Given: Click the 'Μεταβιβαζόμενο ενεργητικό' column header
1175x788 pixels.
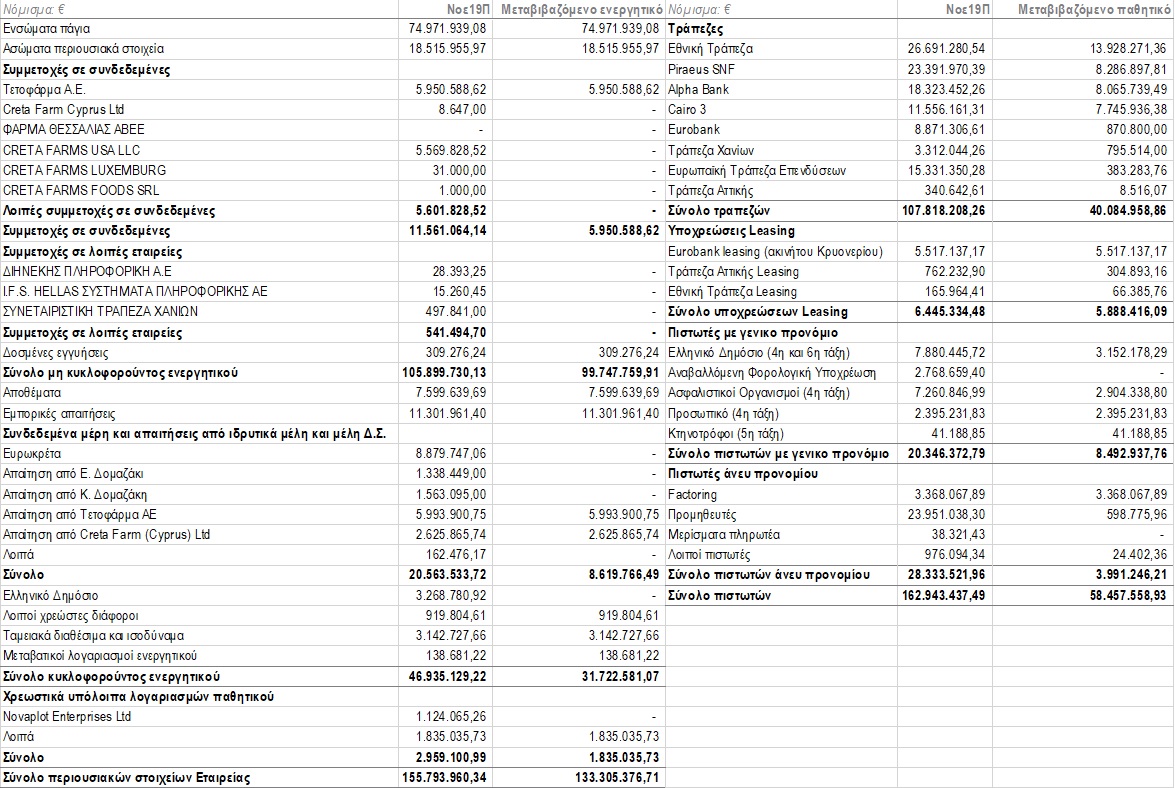Looking at the screenshot, I should click(582, 10).
